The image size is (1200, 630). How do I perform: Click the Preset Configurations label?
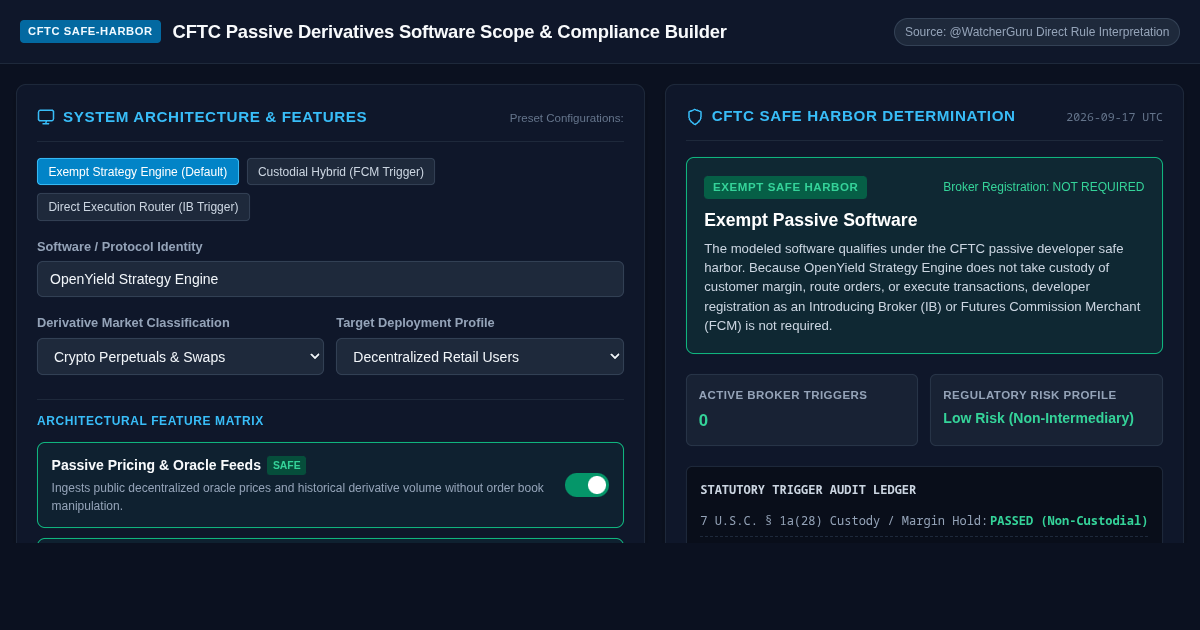click(566, 118)
